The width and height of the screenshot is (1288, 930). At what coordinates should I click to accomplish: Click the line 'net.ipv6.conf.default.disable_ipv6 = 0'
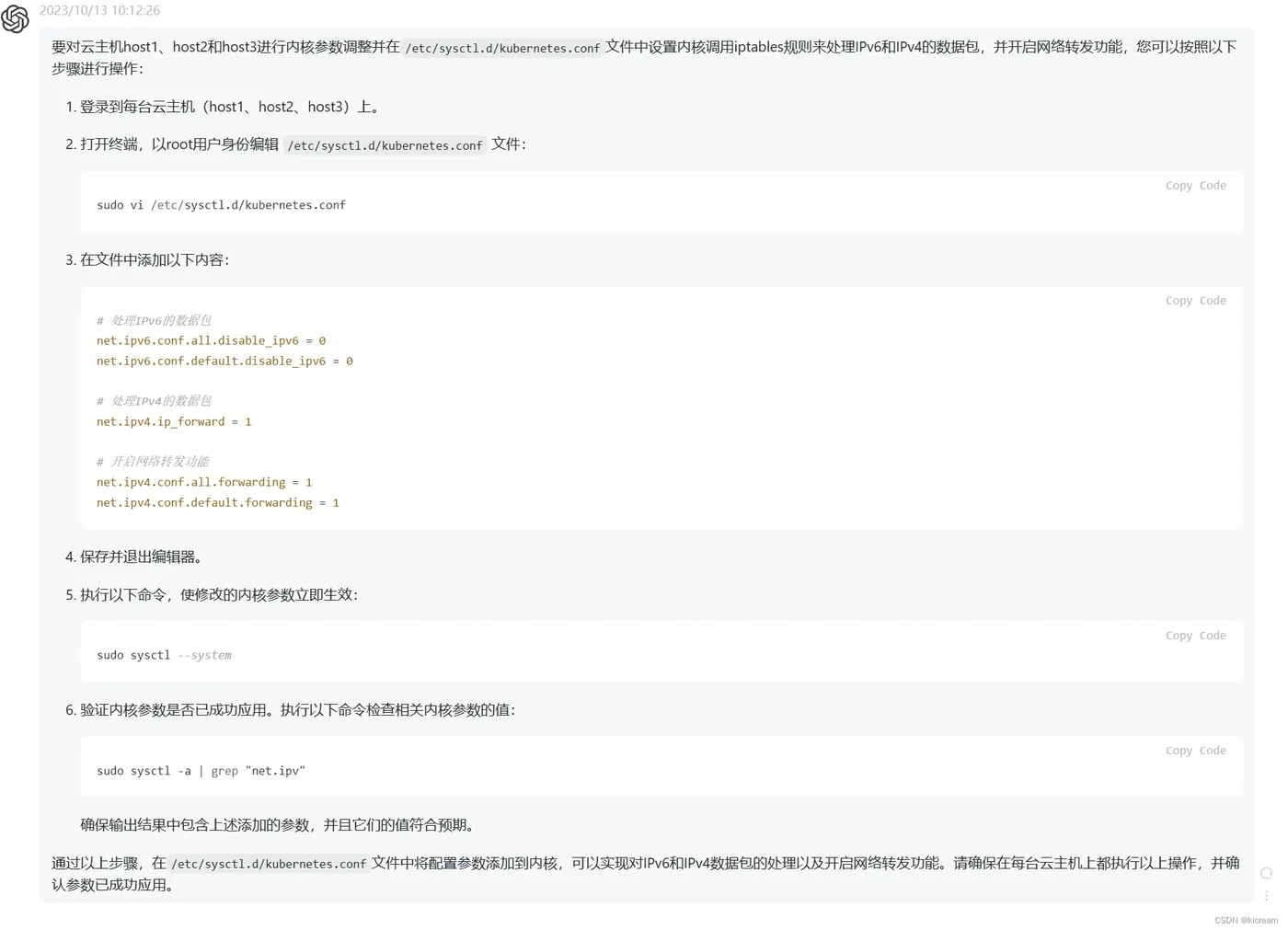(x=224, y=361)
